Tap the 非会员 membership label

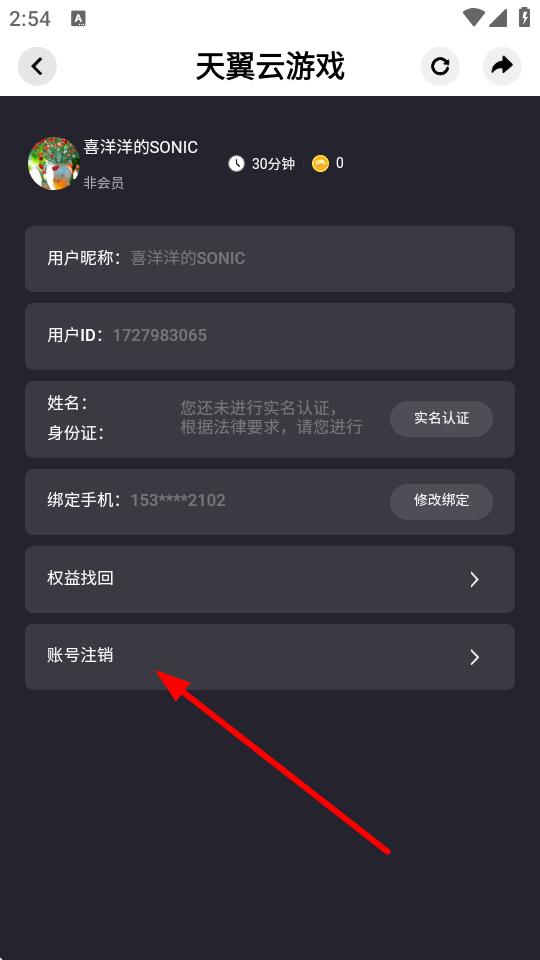(103, 183)
